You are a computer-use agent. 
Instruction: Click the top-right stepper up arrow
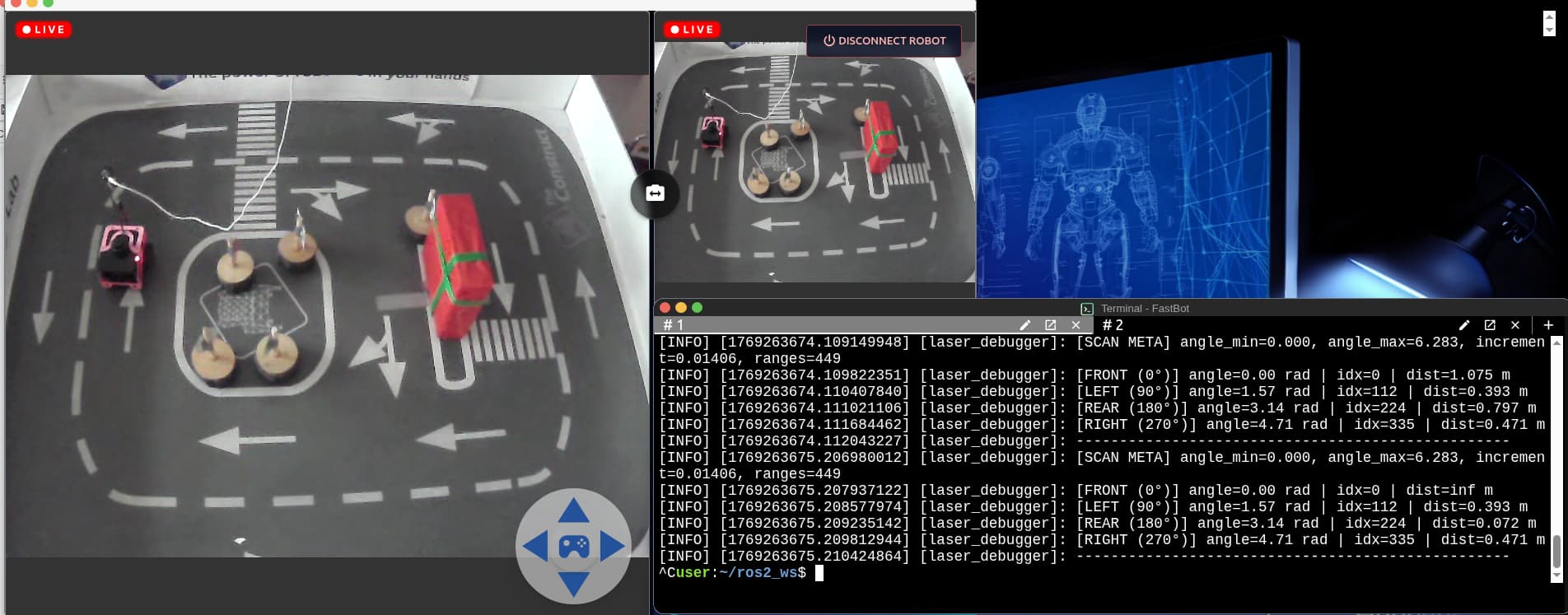[x=1549, y=17]
